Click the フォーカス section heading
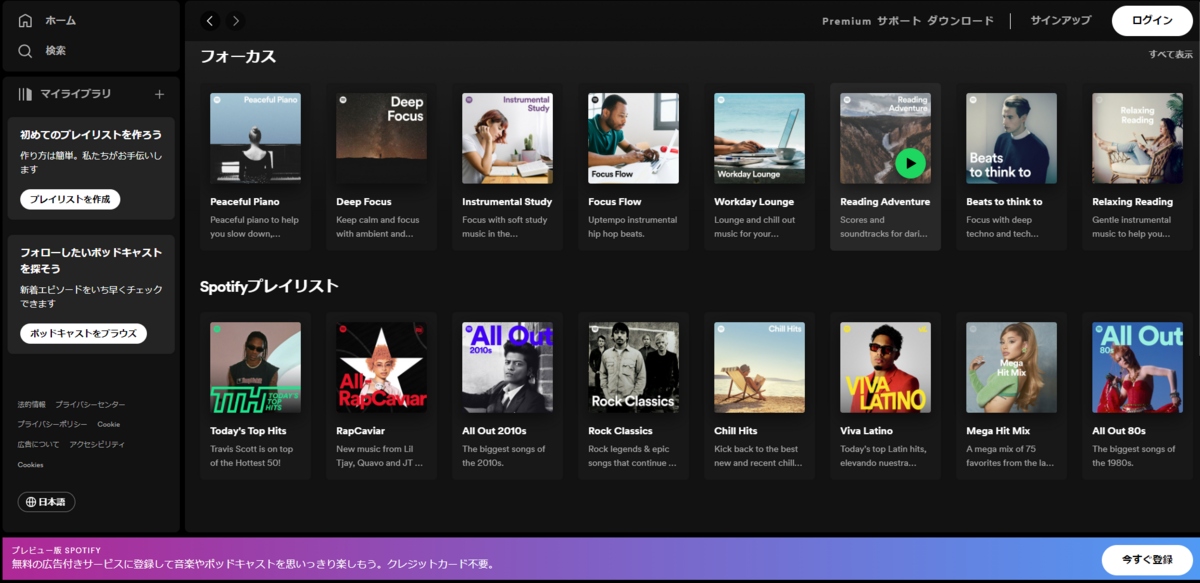The image size is (1200, 583). point(238,57)
